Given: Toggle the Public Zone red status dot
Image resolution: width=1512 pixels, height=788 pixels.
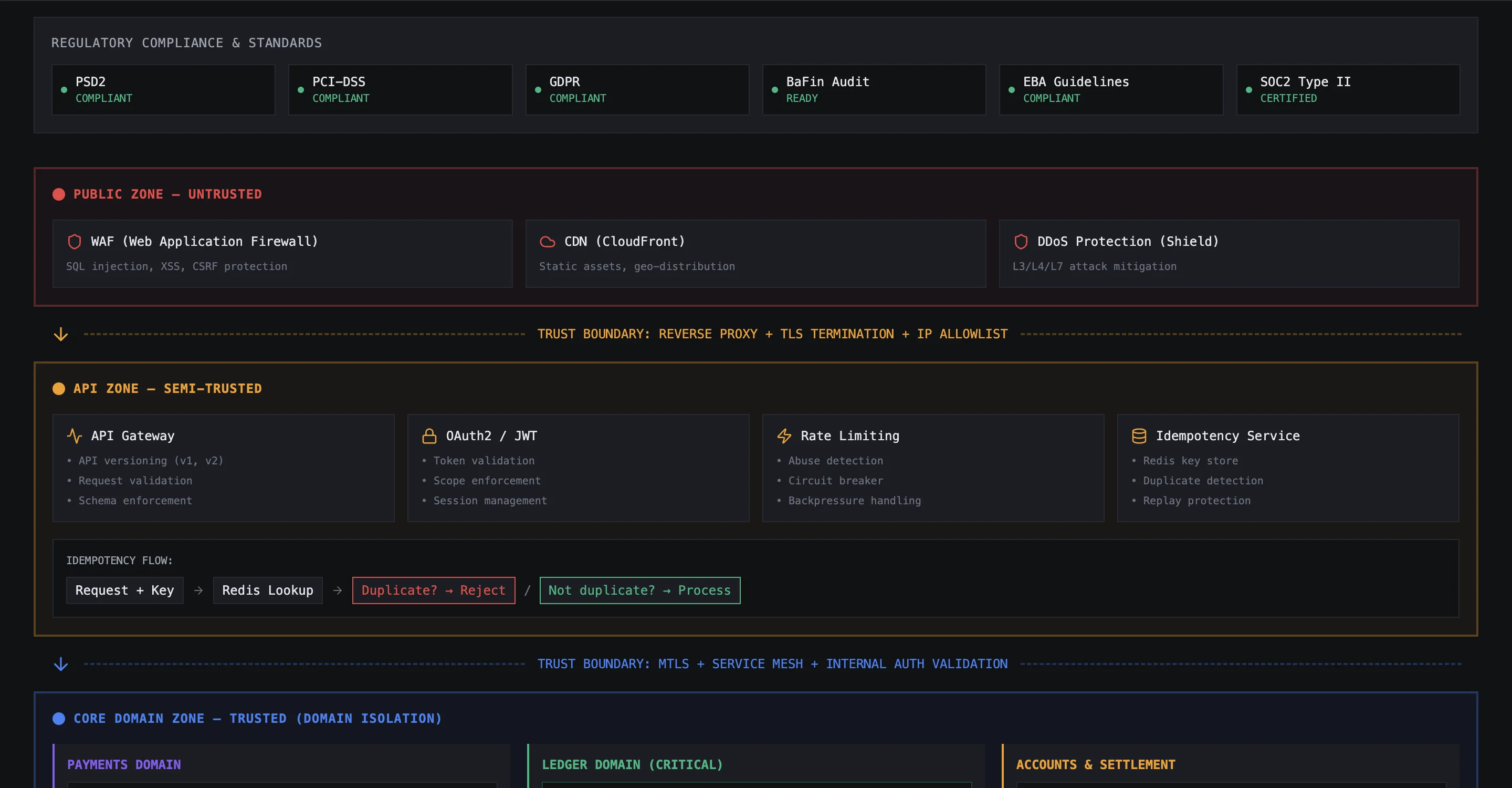Looking at the screenshot, I should 59,194.
